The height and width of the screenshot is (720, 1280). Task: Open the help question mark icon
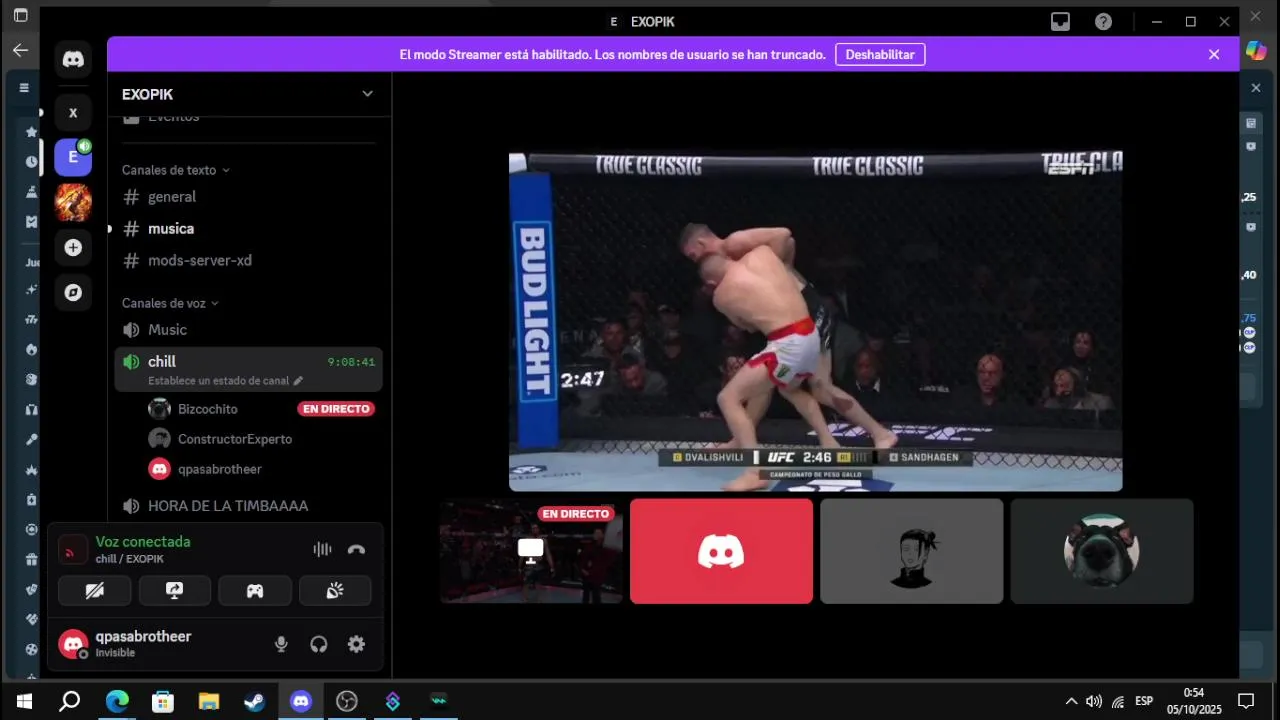coord(1103,22)
